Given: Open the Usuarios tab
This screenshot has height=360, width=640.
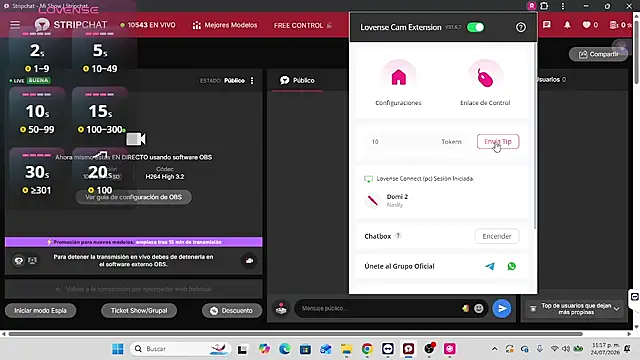Looking at the screenshot, I should tap(551, 80).
